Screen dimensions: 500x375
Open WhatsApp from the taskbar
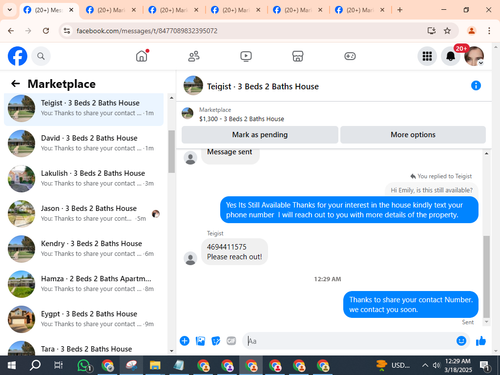tap(84, 365)
